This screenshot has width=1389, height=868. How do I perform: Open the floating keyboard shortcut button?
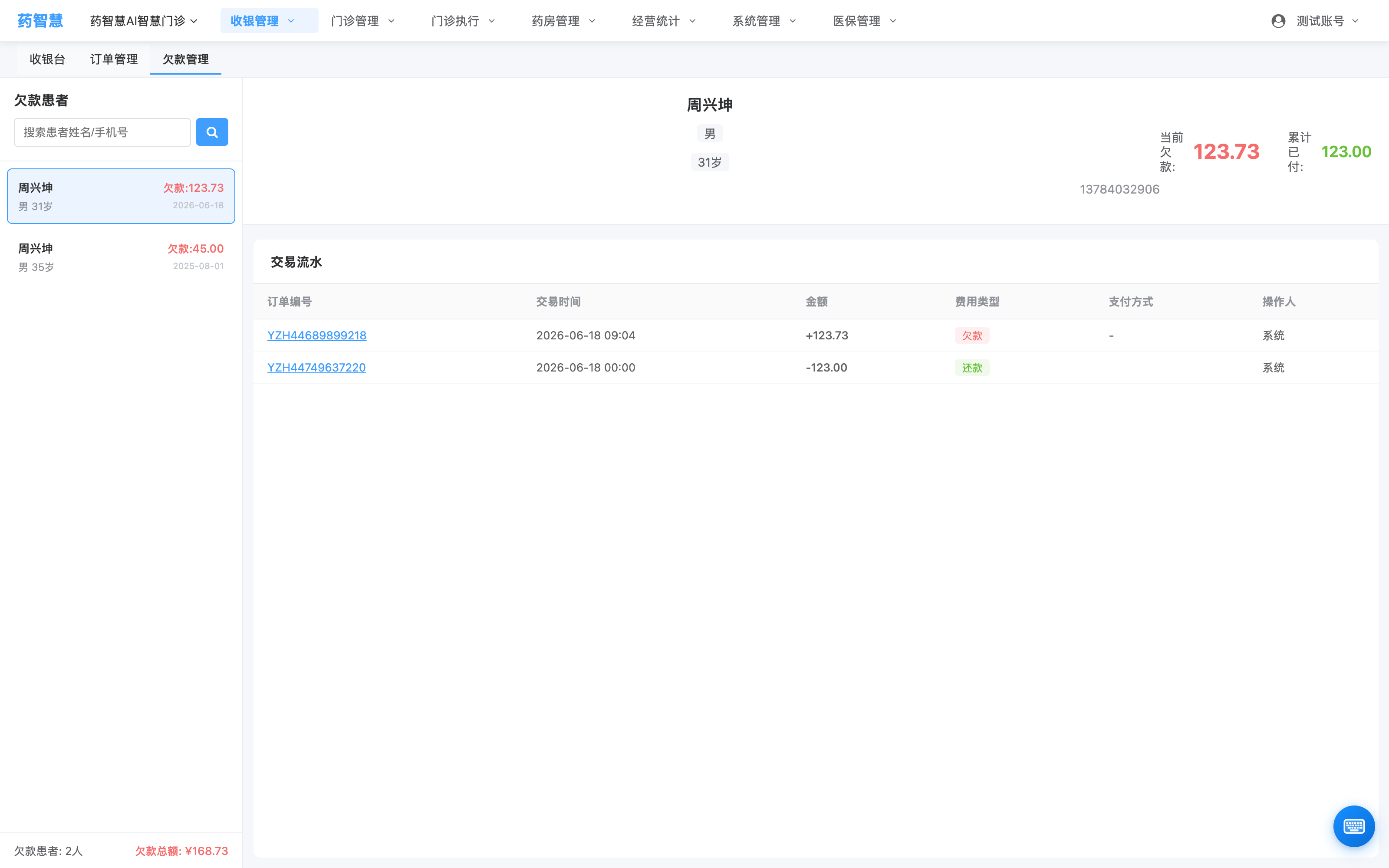1353,826
